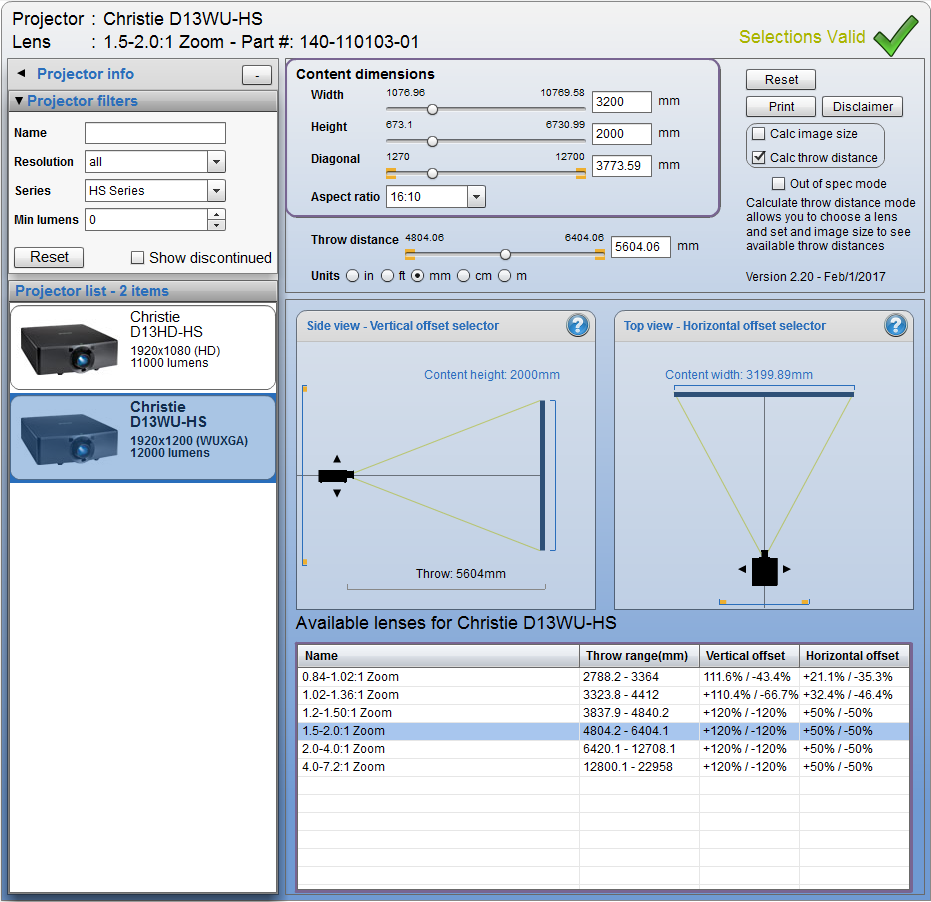Check Show discontinued option

pos(137,258)
